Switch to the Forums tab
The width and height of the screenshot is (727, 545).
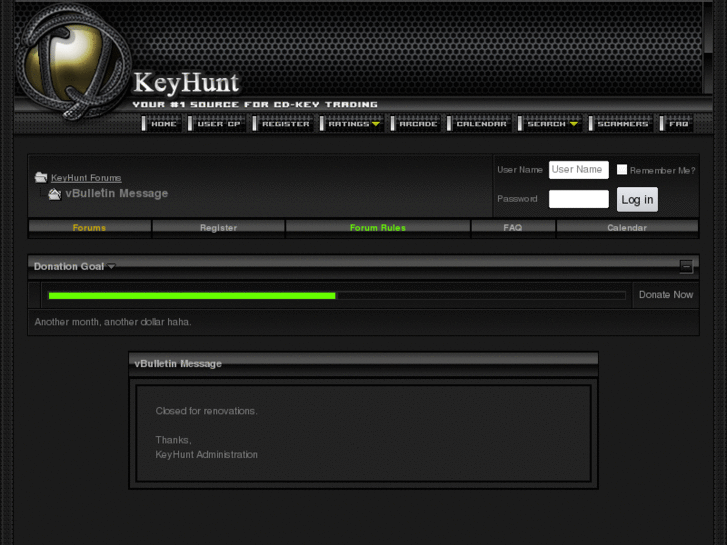(x=89, y=228)
